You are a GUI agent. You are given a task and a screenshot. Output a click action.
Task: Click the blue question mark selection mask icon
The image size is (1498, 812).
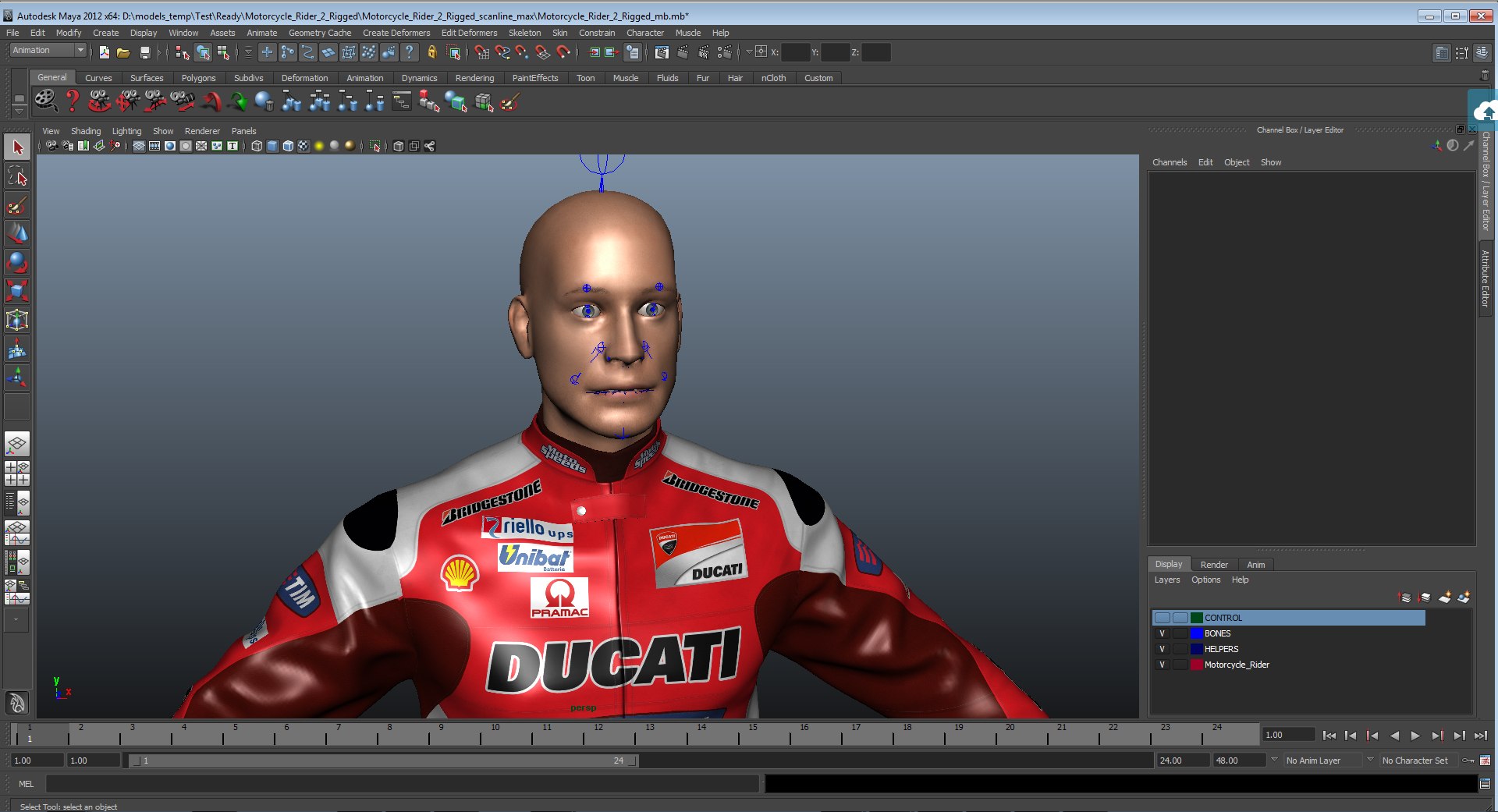click(x=410, y=52)
